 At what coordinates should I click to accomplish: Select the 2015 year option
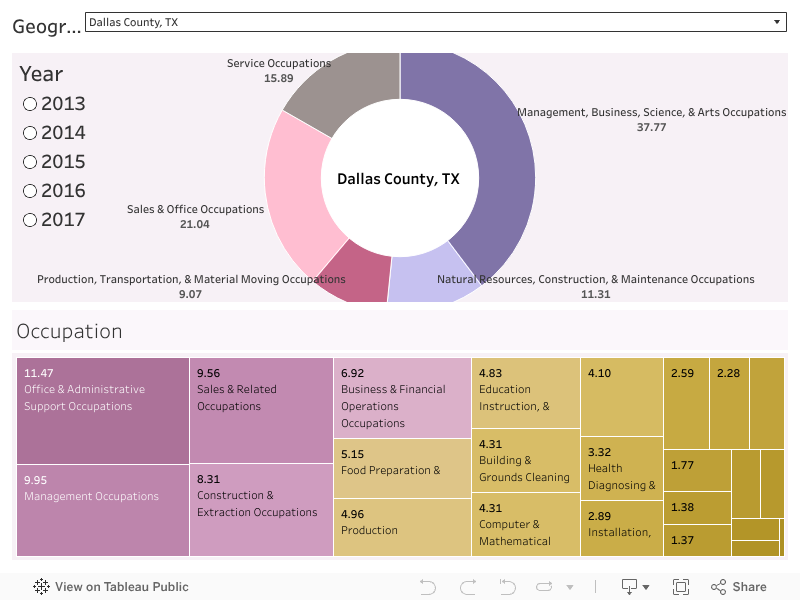(30, 162)
